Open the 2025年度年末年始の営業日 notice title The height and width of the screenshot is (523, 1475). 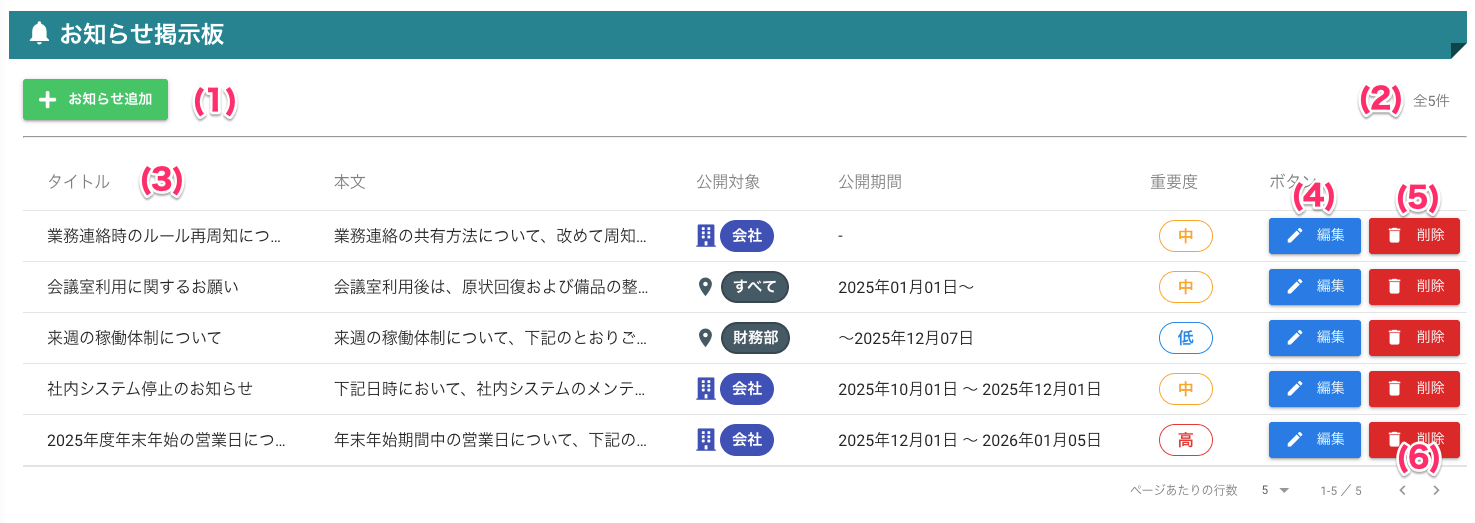(166, 440)
